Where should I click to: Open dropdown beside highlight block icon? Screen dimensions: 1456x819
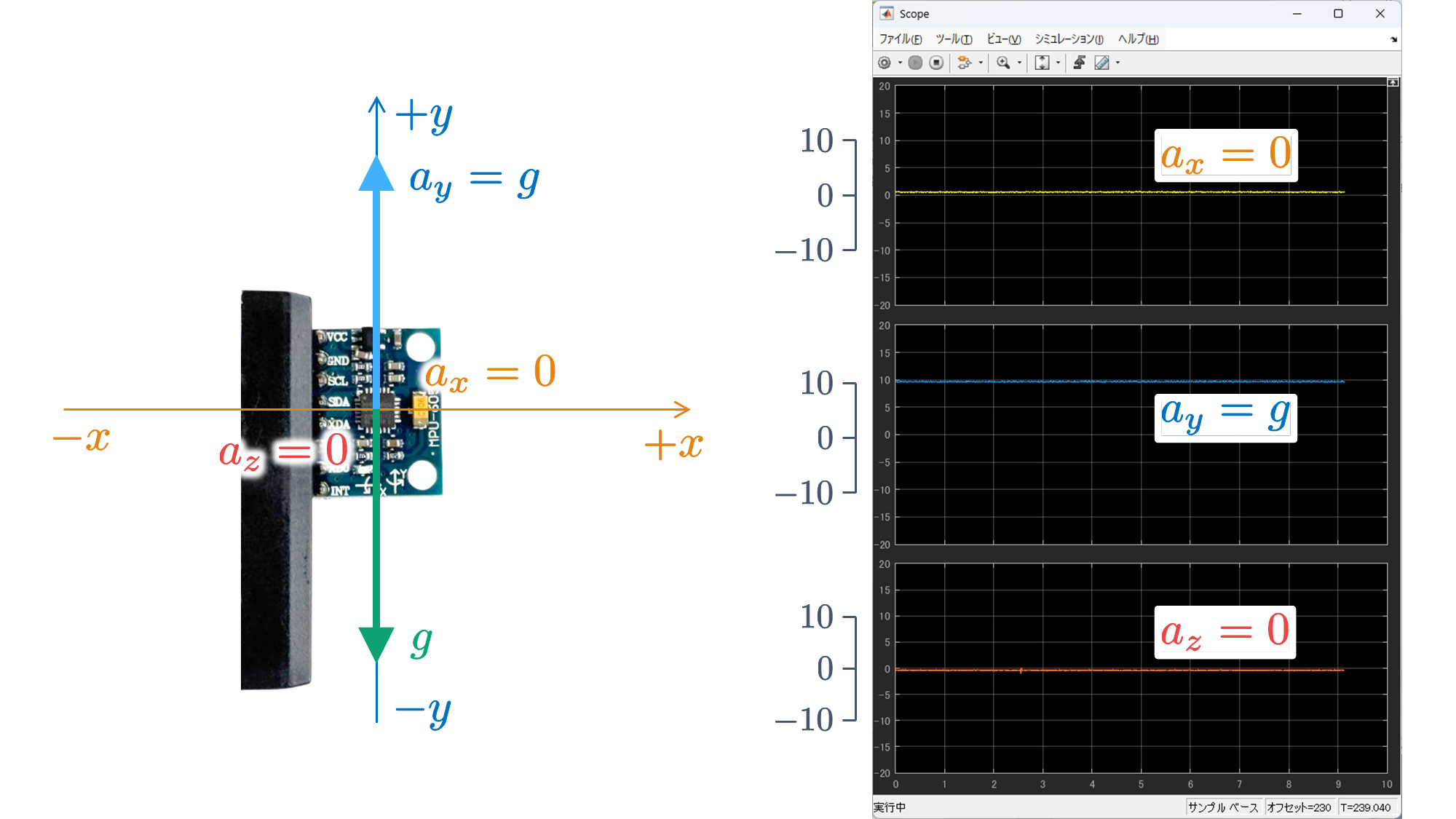[x=981, y=63]
